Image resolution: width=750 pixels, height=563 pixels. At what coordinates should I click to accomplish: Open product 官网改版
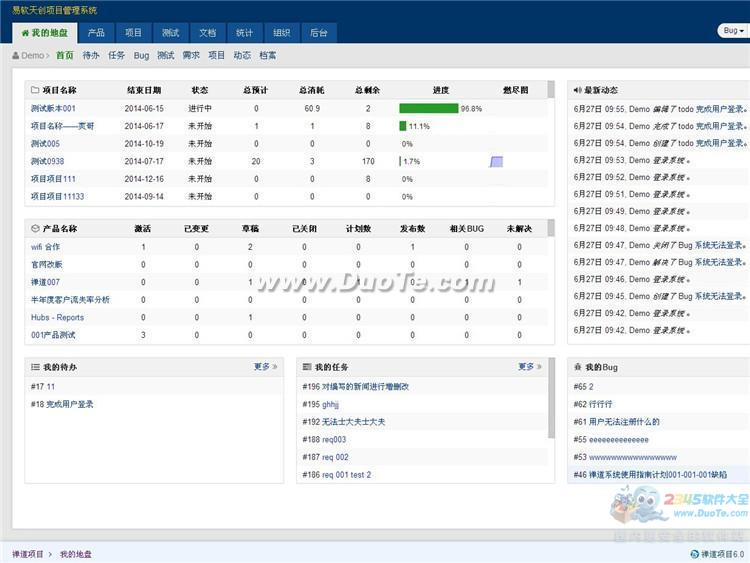coord(46,265)
